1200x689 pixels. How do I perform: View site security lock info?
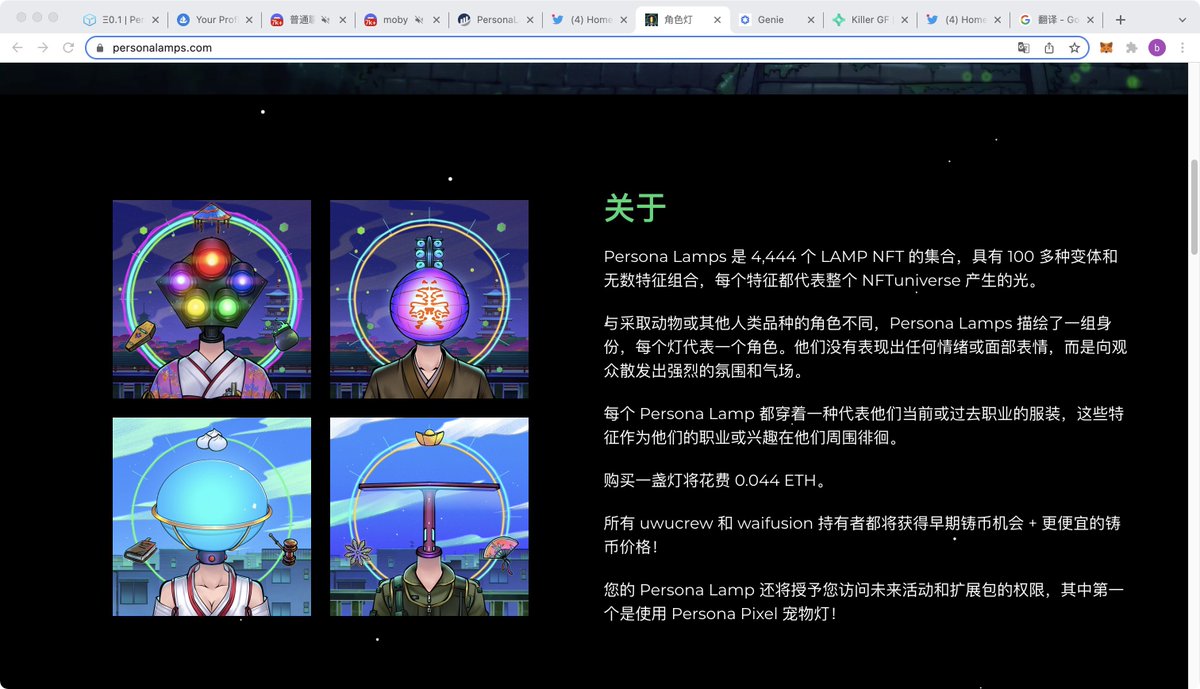pyautogui.click(x=100, y=47)
